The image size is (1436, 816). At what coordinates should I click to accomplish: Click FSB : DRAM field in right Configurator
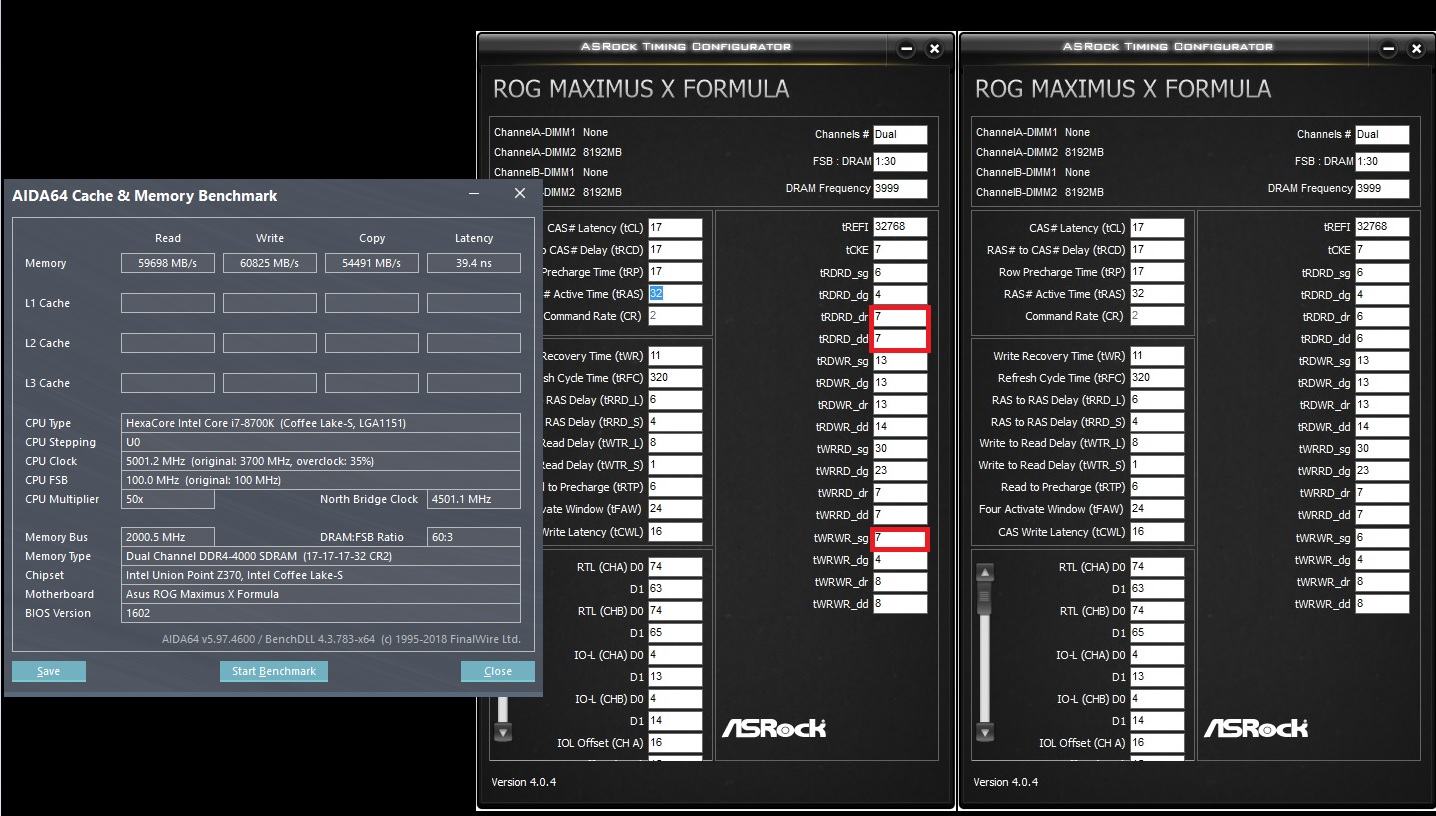tap(1382, 161)
